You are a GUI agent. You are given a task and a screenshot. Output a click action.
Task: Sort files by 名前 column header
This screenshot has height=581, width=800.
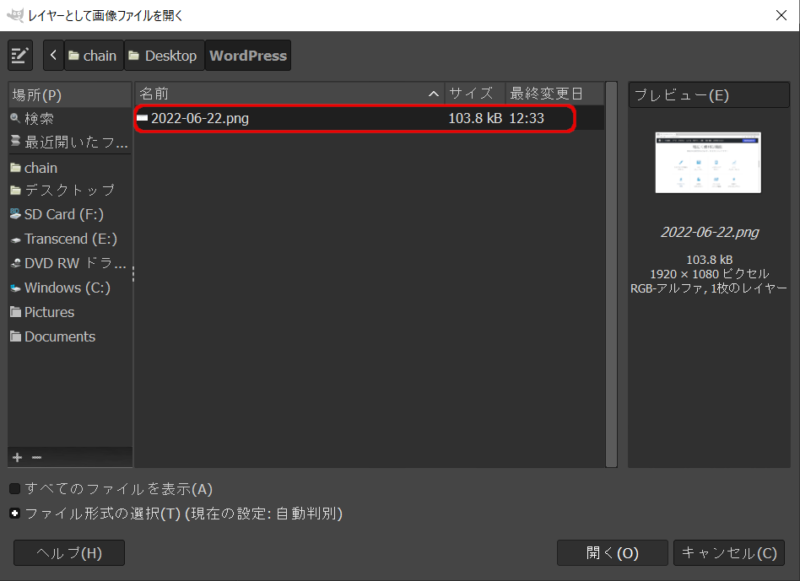coord(290,94)
